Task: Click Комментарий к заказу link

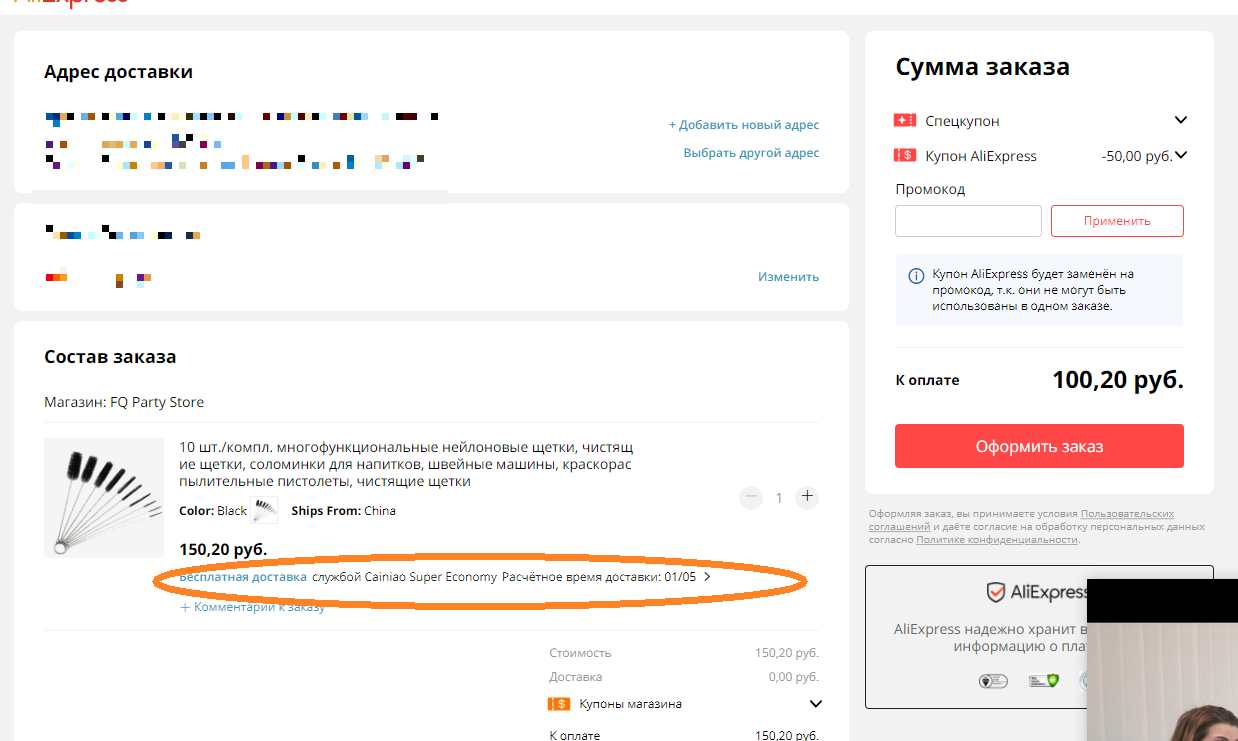Action: 252,607
